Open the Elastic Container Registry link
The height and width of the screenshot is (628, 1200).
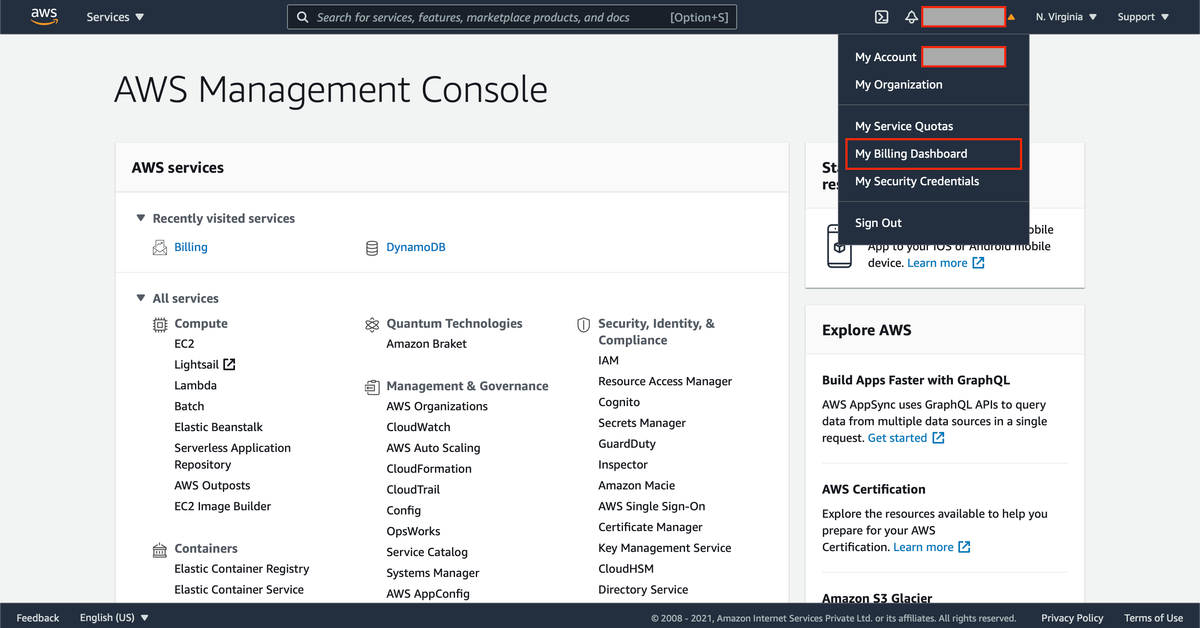click(x=241, y=569)
